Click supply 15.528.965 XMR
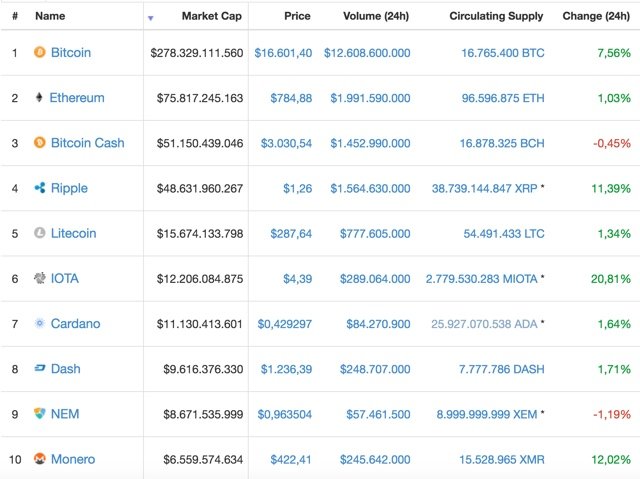640x479 pixels. [502, 460]
